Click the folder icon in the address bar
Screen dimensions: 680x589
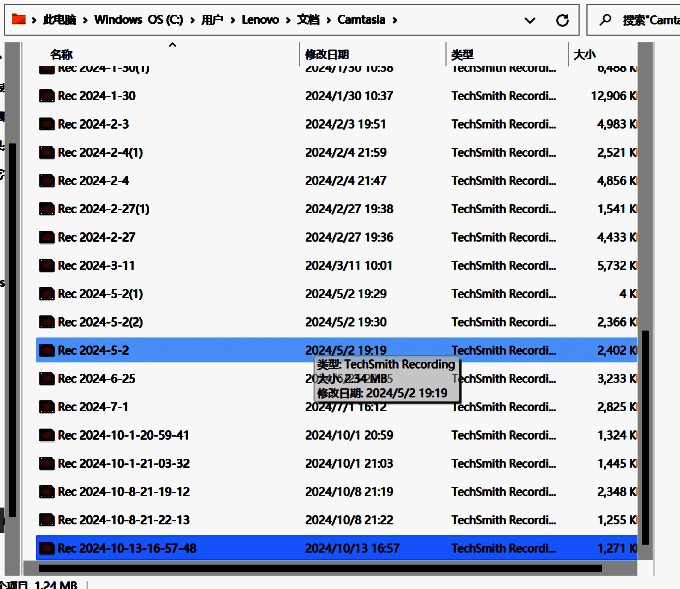(x=18, y=19)
